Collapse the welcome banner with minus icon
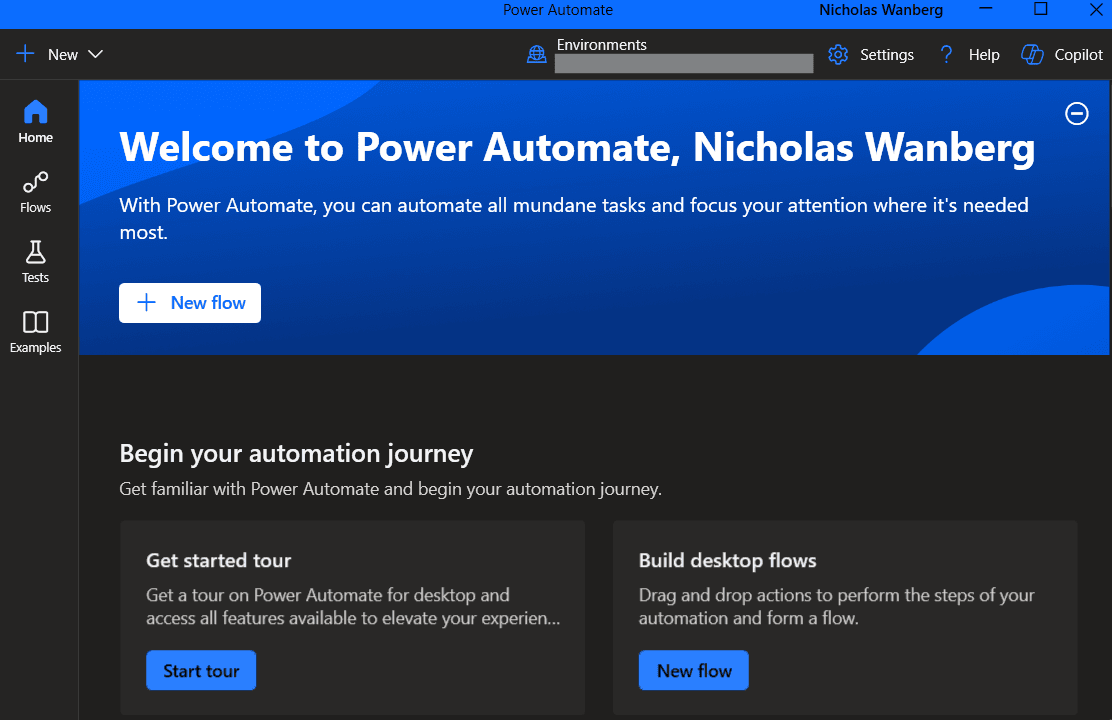The image size is (1112, 720). (x=1077, y=113)
